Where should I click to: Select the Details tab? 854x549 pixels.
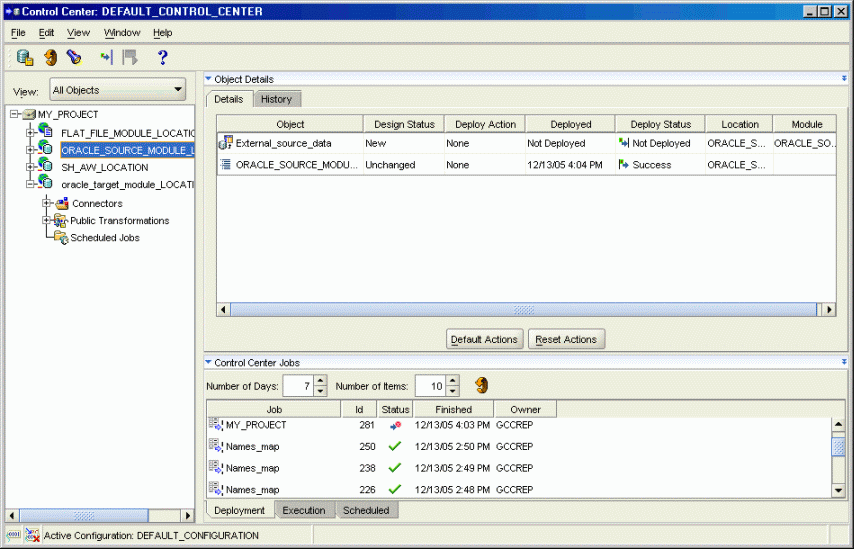point(229,99)
